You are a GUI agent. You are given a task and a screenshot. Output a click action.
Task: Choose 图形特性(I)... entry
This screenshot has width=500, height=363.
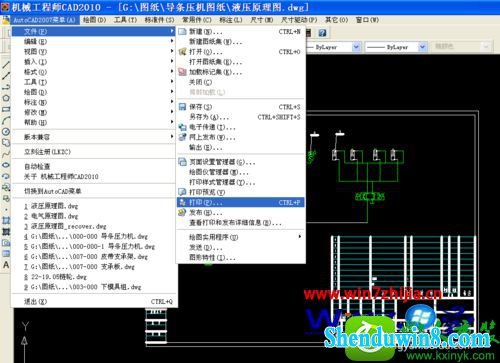tap(240, 257)
